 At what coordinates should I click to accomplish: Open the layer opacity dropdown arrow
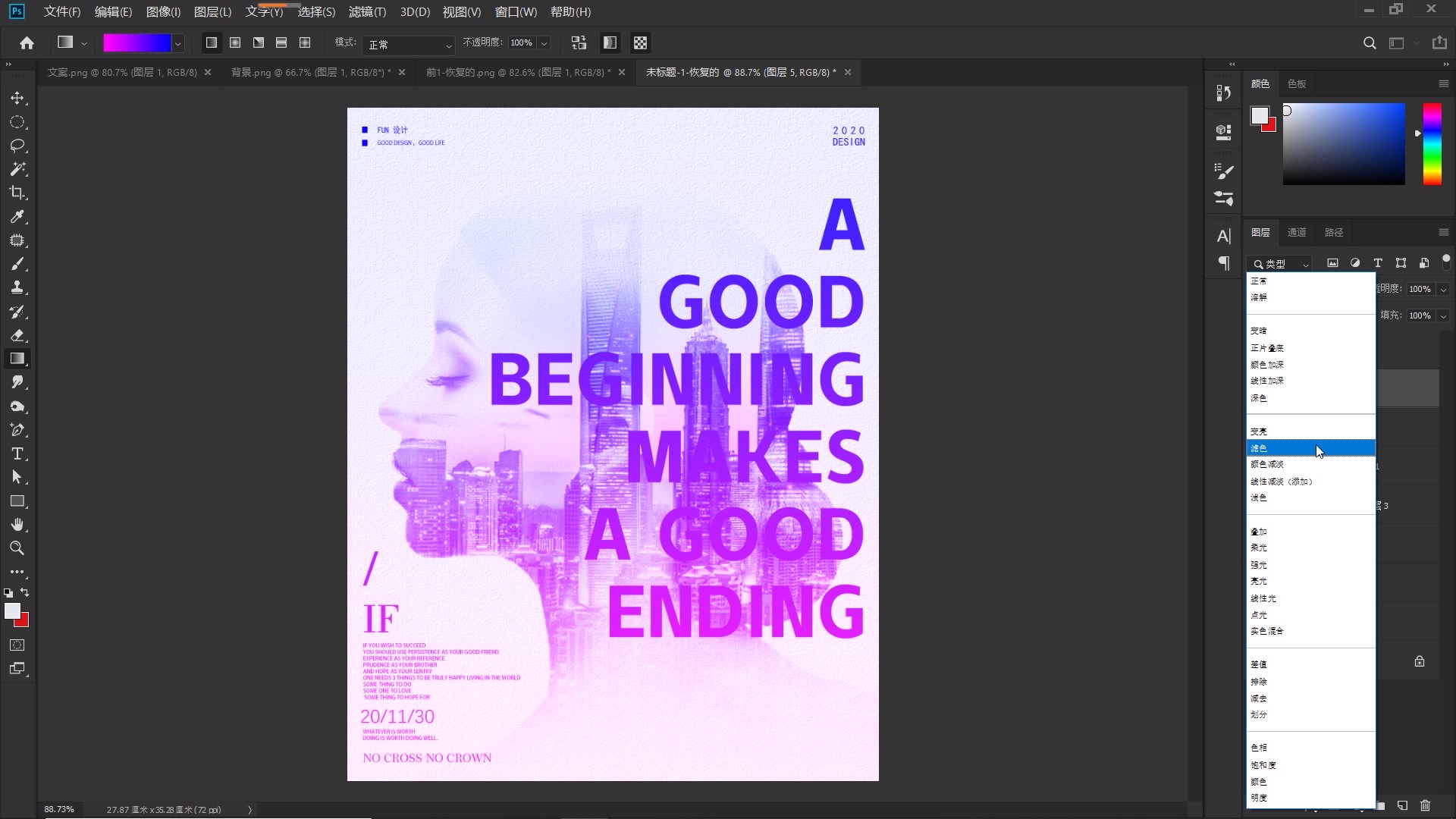(x=1443, y=289)
